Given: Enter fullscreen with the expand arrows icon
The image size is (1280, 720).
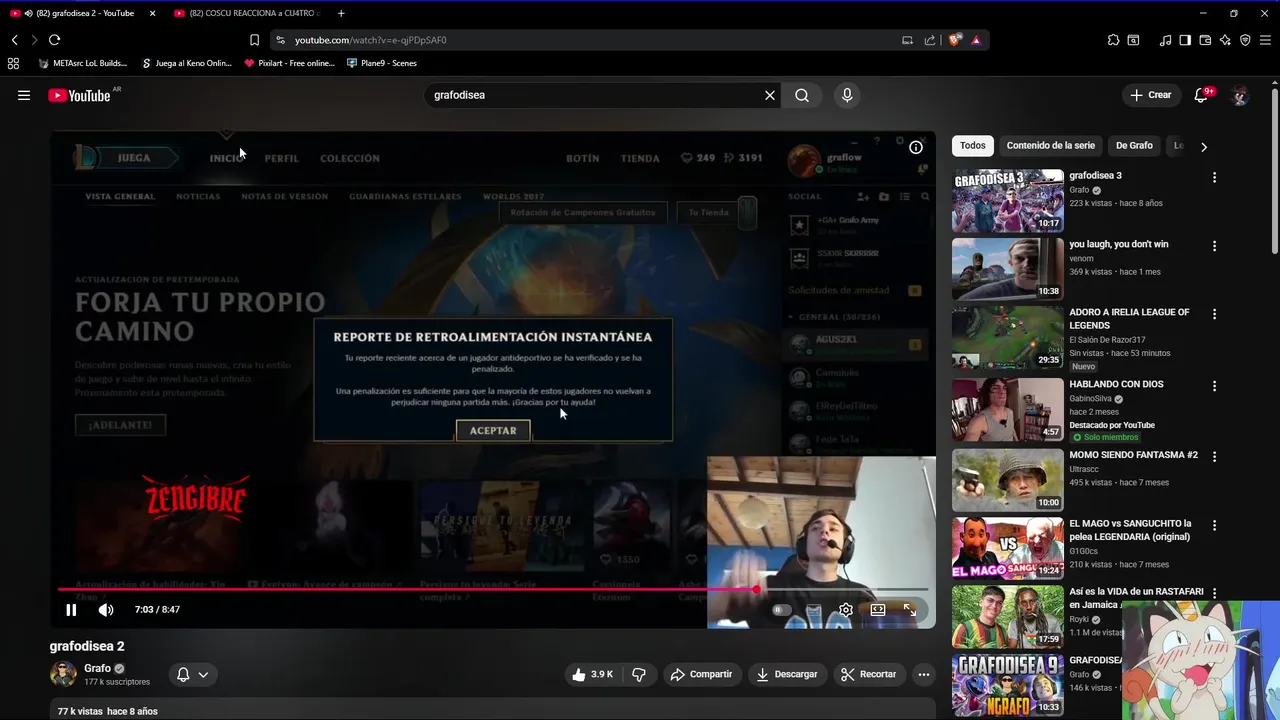Looking at the screenshot, I should pyautogui.click(x=910, y=610).
